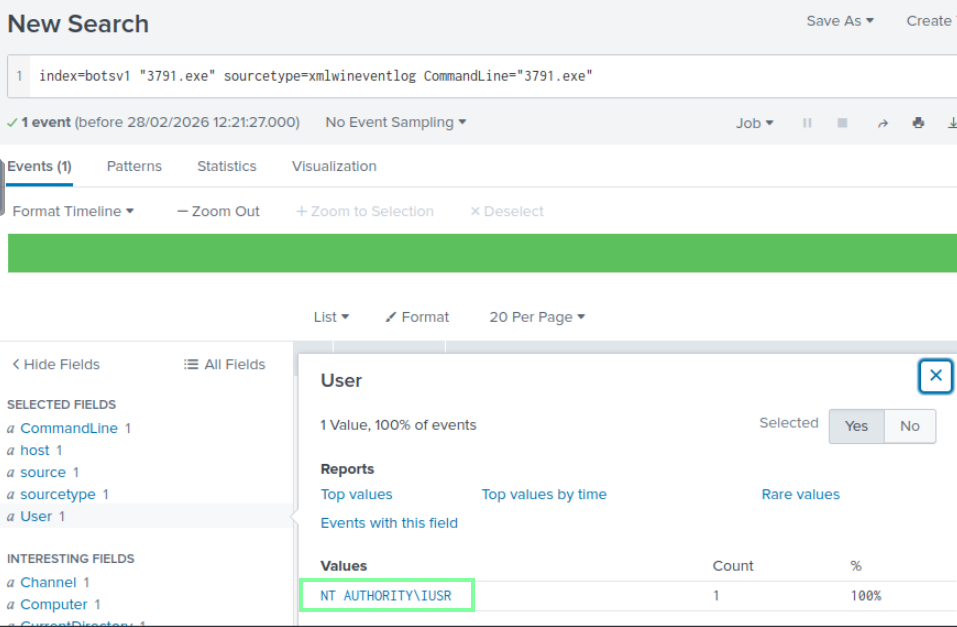Open the 20 Per Page dropdown

pyautogui.click(x=537, y=317)
